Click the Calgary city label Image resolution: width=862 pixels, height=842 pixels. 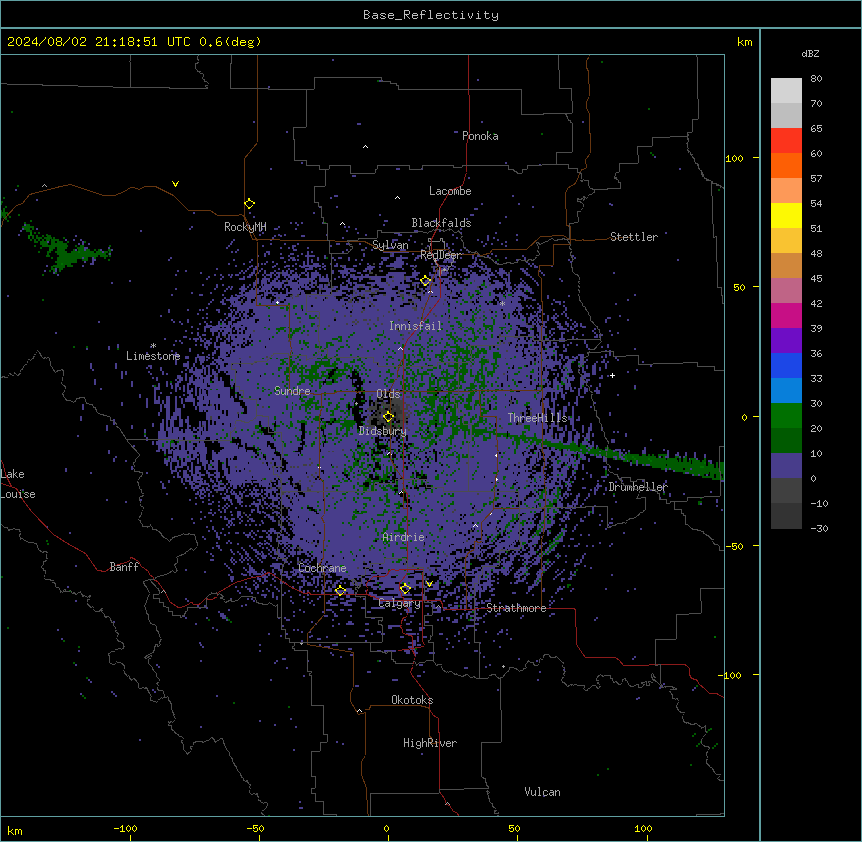click(x=399, y=603)
